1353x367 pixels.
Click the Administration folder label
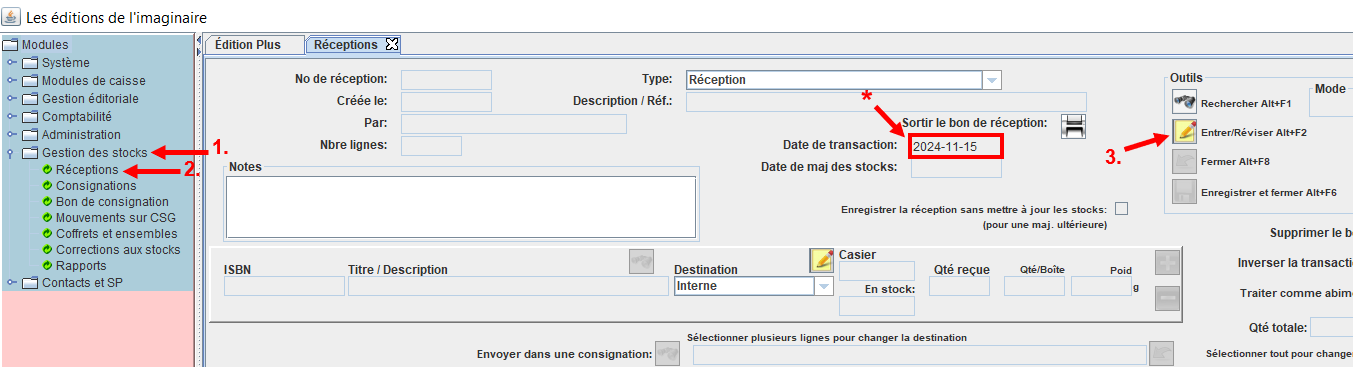click(x=81, y=135)
